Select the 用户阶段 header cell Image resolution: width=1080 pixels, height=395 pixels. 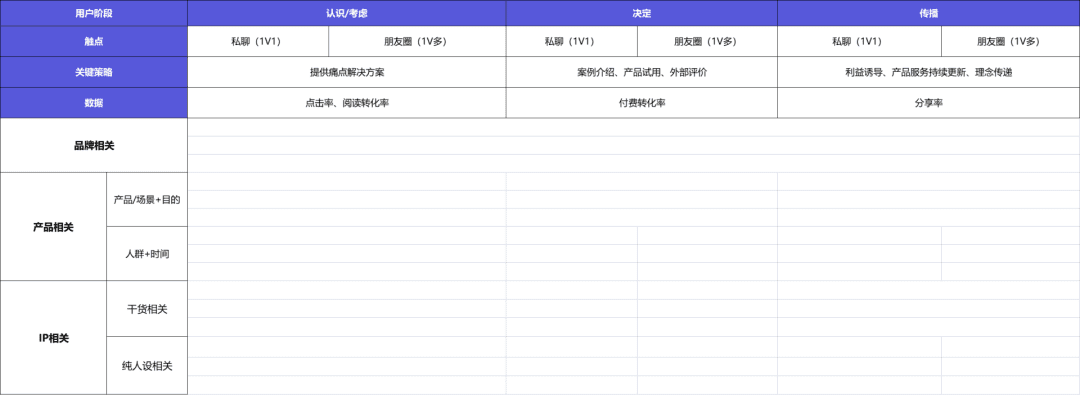tap(94, 13)
